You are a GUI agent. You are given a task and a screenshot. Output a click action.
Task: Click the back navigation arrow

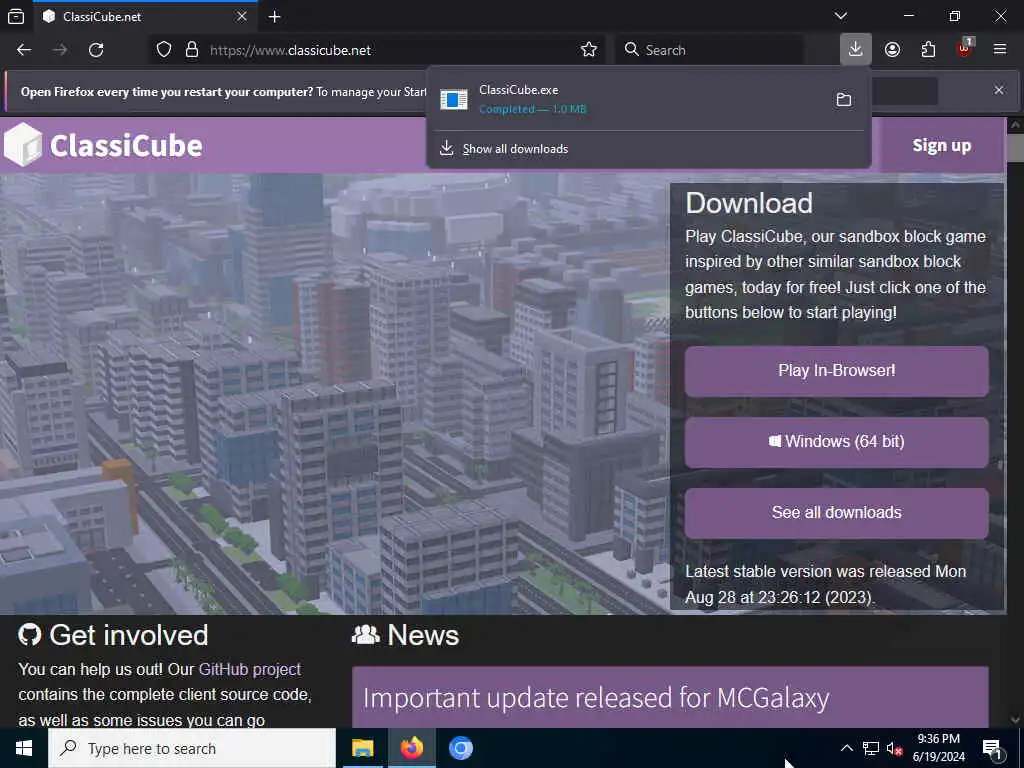(24, 50)
